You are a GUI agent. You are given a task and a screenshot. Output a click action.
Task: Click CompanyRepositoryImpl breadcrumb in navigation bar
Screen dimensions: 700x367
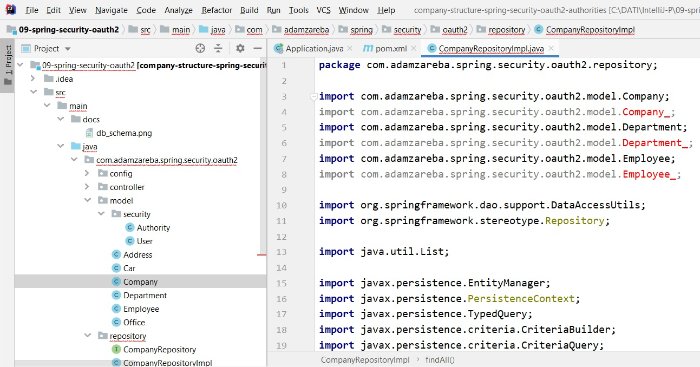point(590,29)
